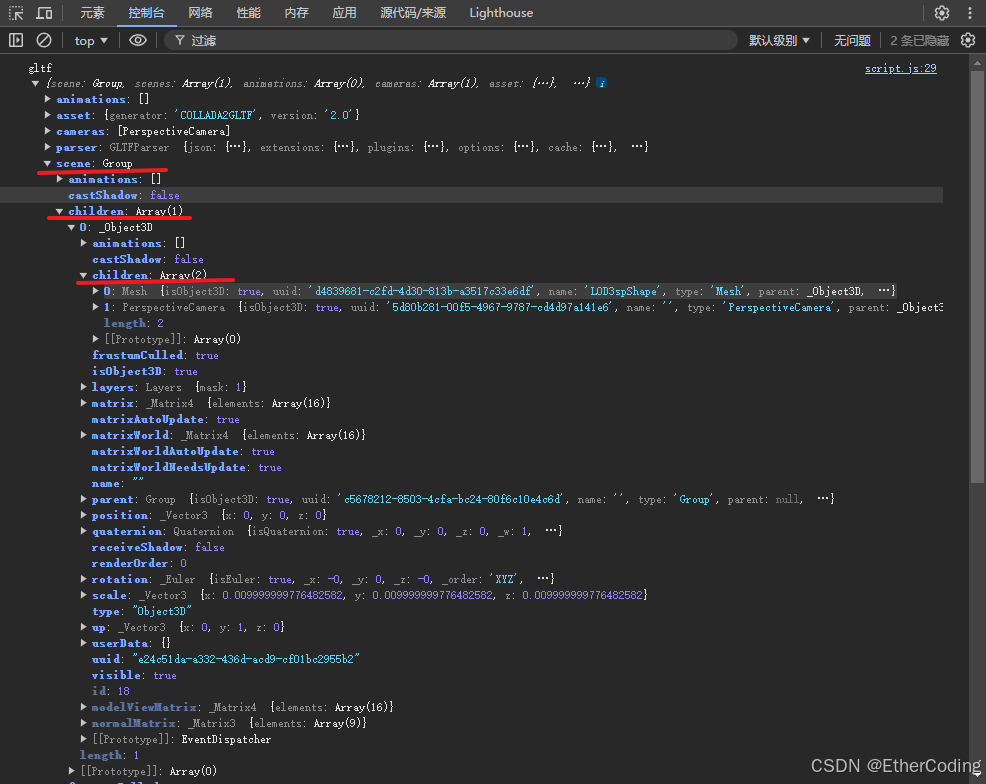
Task: Expand the matrix: _Matrix4 entry
Action: [84, 403]
